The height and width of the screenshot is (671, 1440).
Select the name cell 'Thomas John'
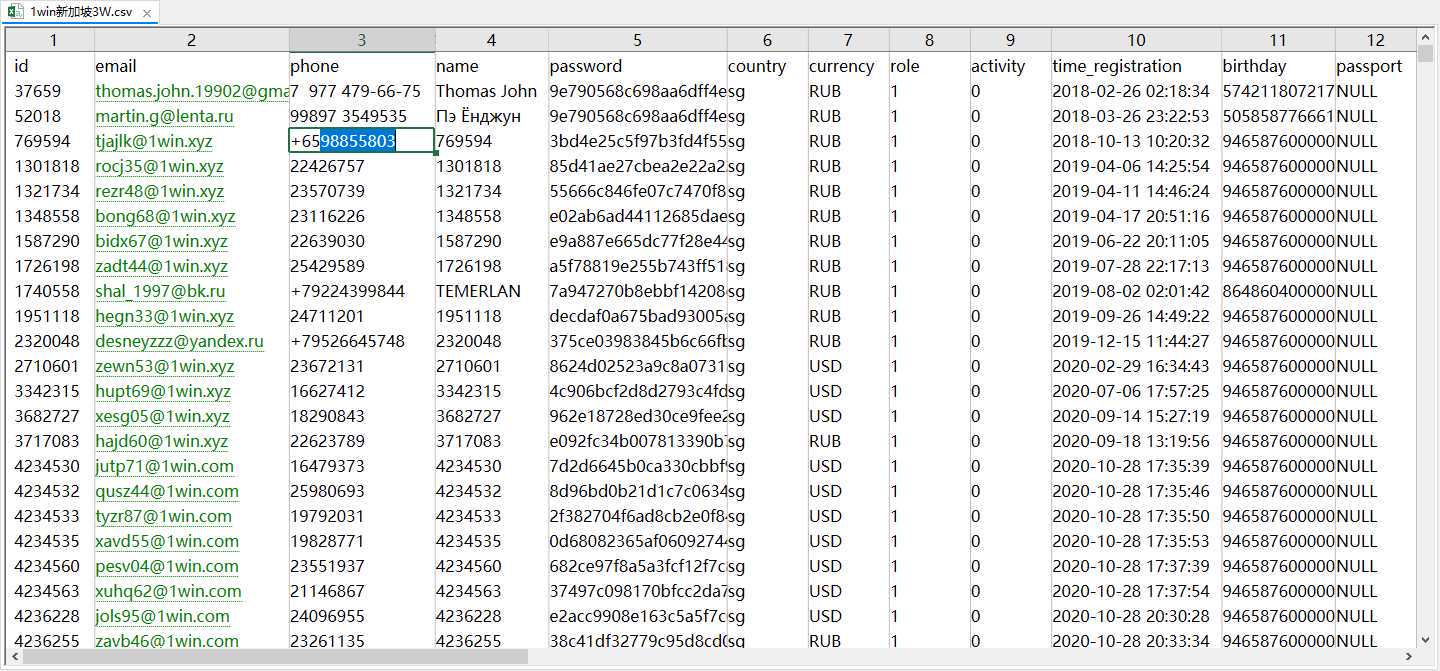click(491, 91)
